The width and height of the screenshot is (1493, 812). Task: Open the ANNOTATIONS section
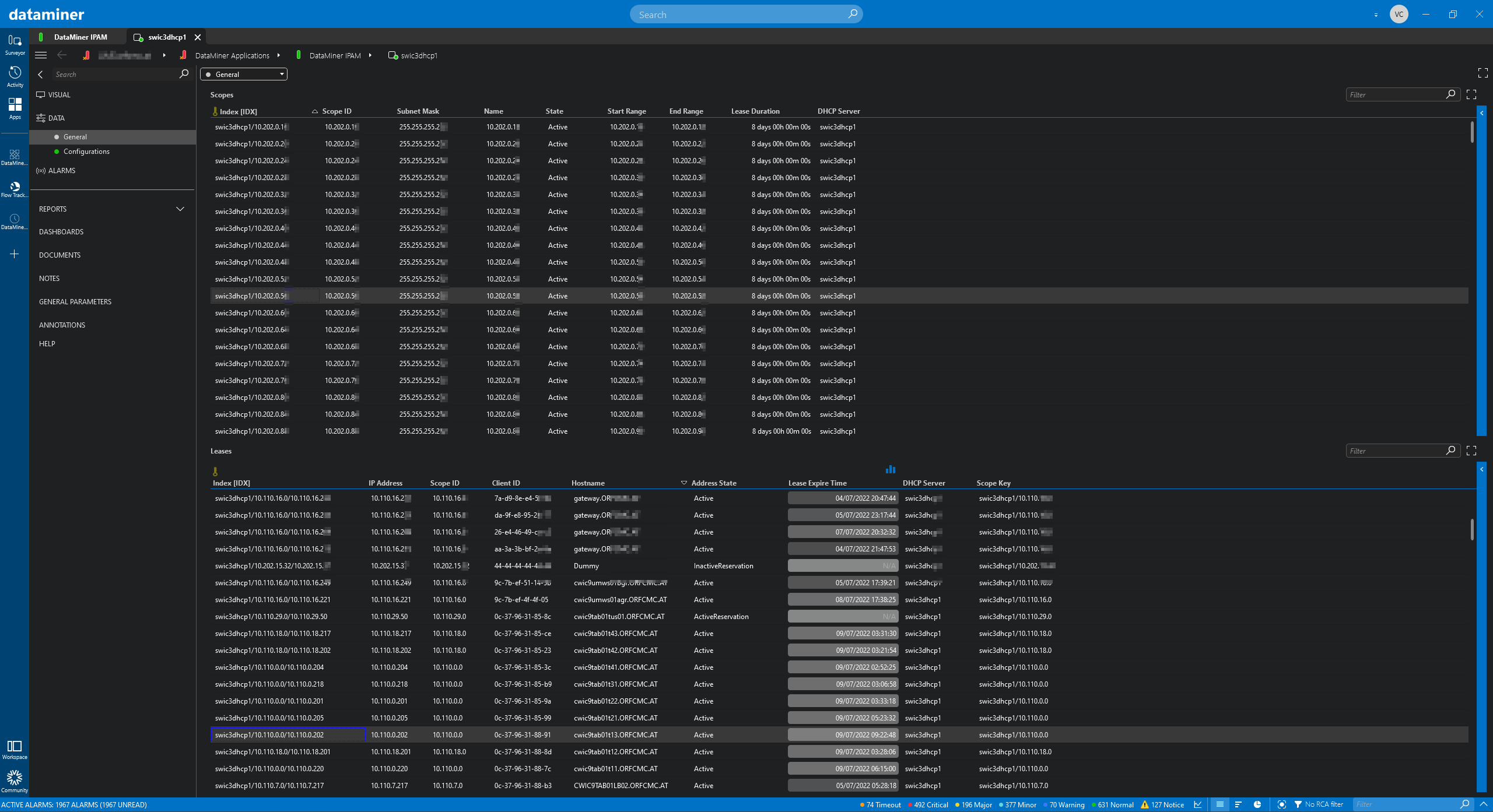click(x=62, y=325)
